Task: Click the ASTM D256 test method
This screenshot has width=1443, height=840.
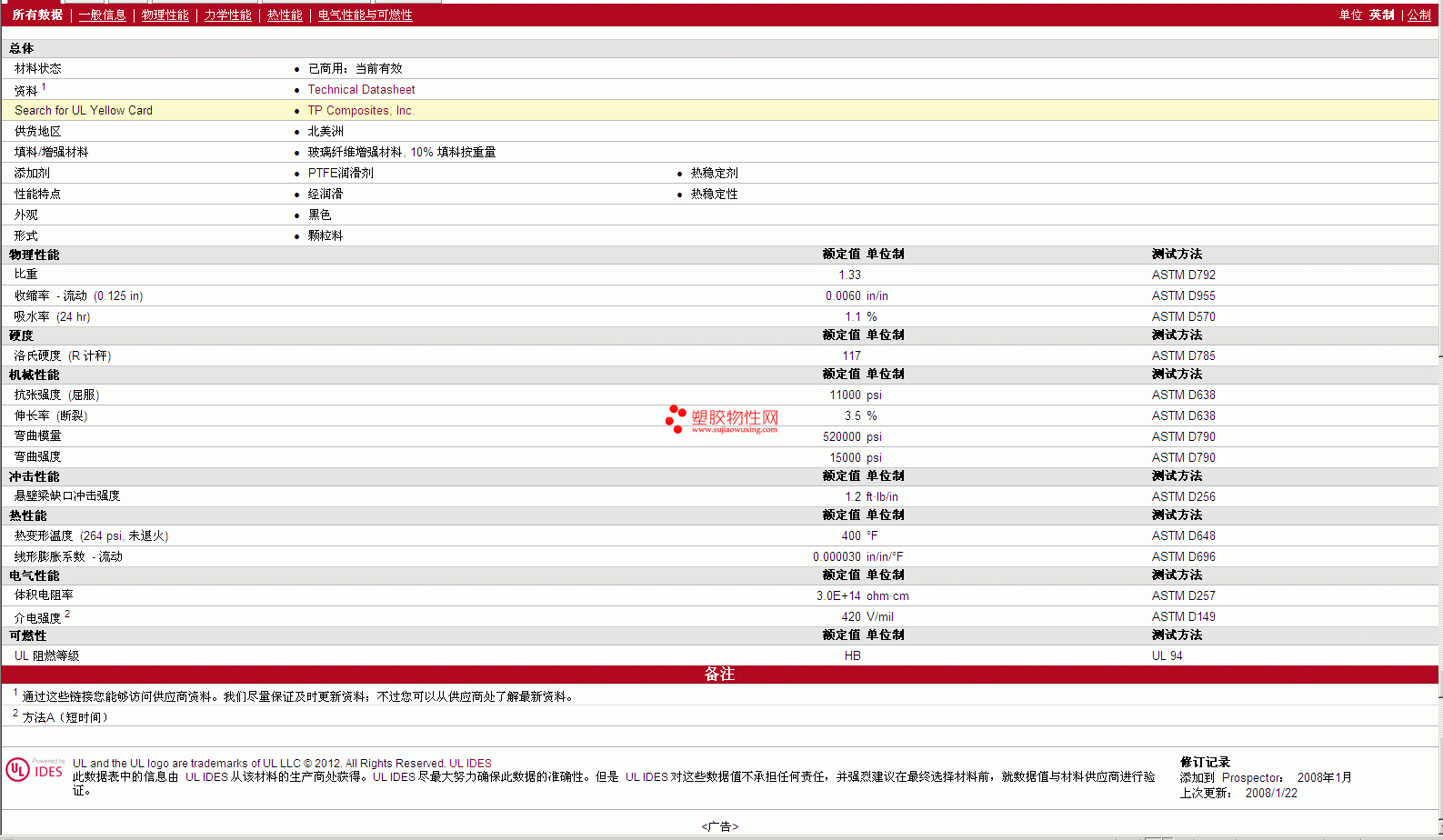Action: click(1184, 496)
